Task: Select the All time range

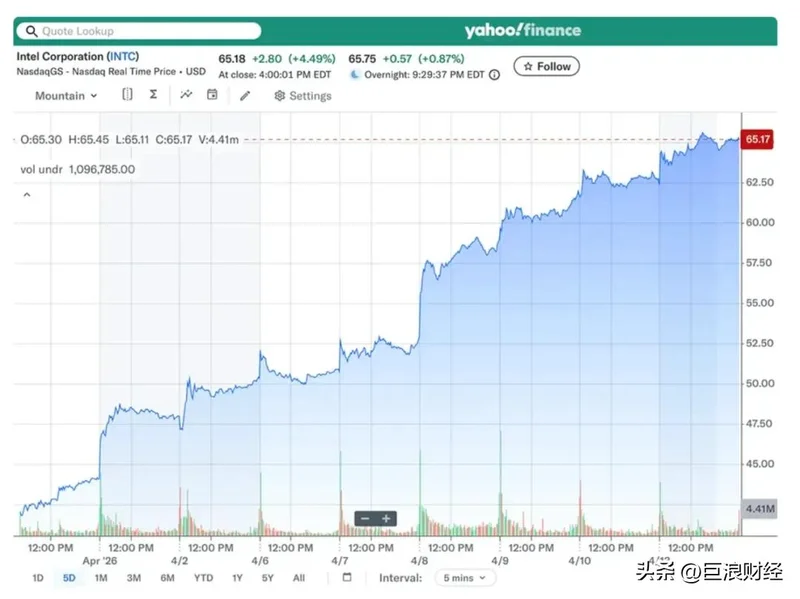Action: point(298,578)
